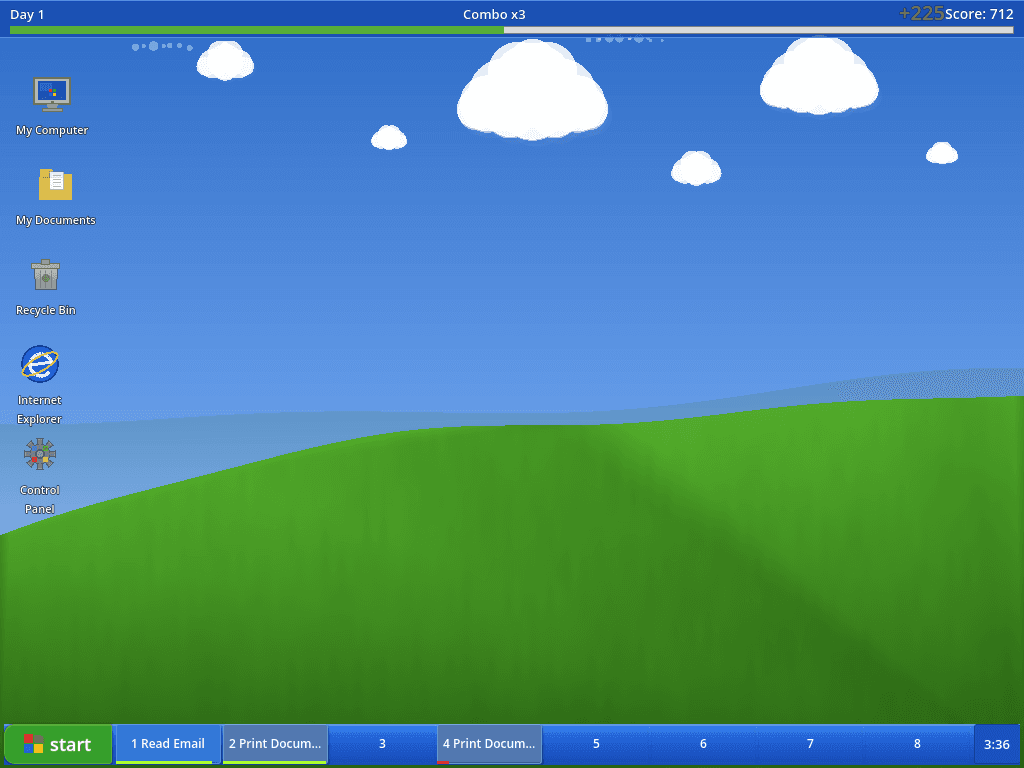1024x768 pixels.
Task: Click empty taskbar slot 6
Action: (703, 744)
